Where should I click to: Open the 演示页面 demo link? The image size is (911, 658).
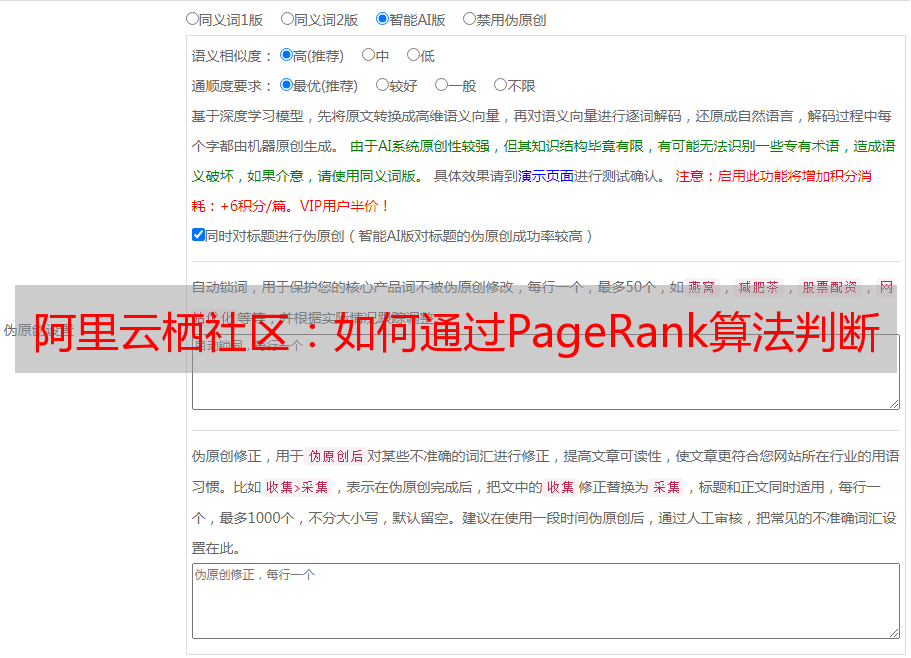tap(545, 176)
